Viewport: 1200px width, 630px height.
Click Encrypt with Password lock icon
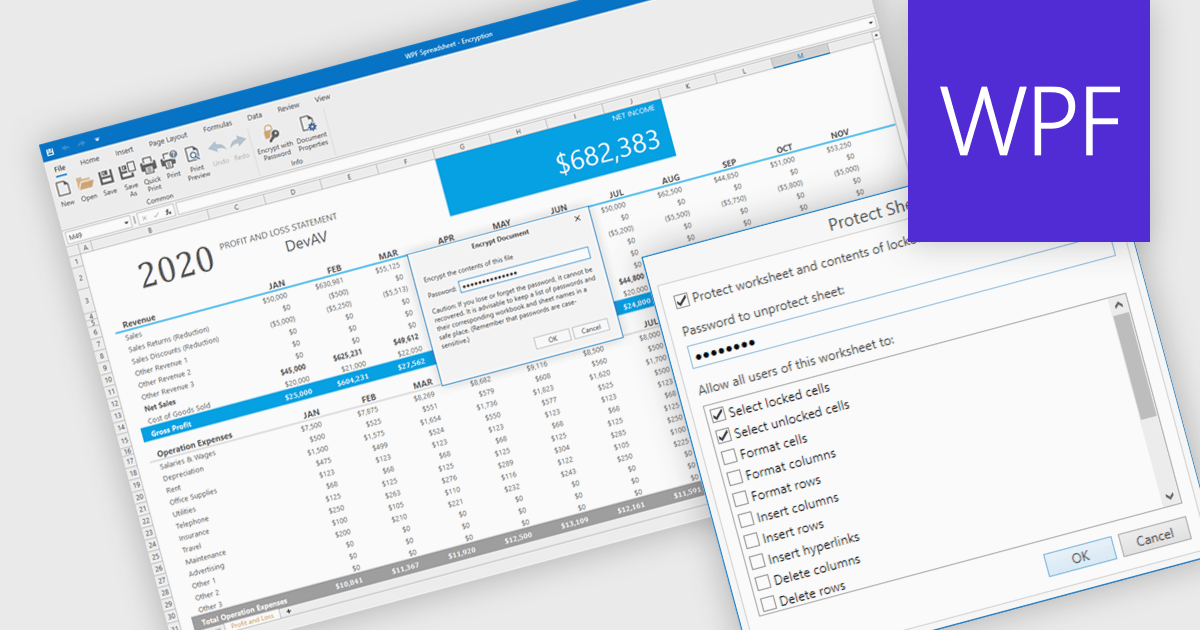pos(270,132)
